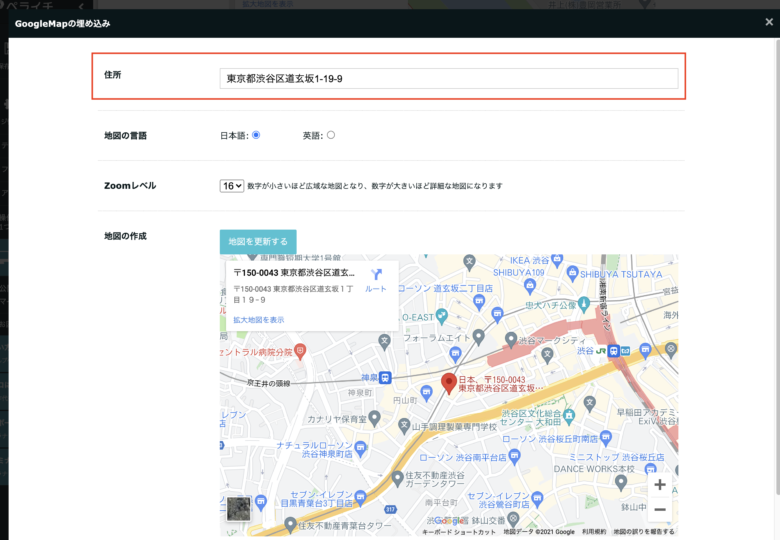Click the フォーラムエイト place marker
Viewport: 780px width, 540px height.
(x=479, y=337)
